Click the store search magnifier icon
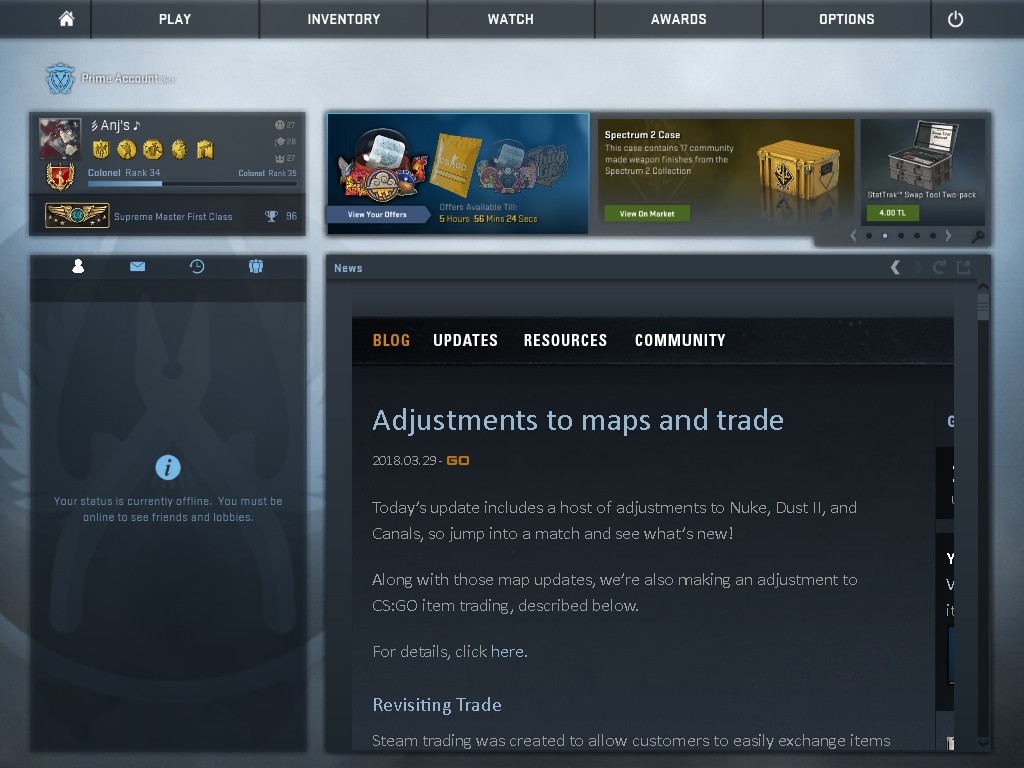The image size is (1024, 768). click(978, 237)
